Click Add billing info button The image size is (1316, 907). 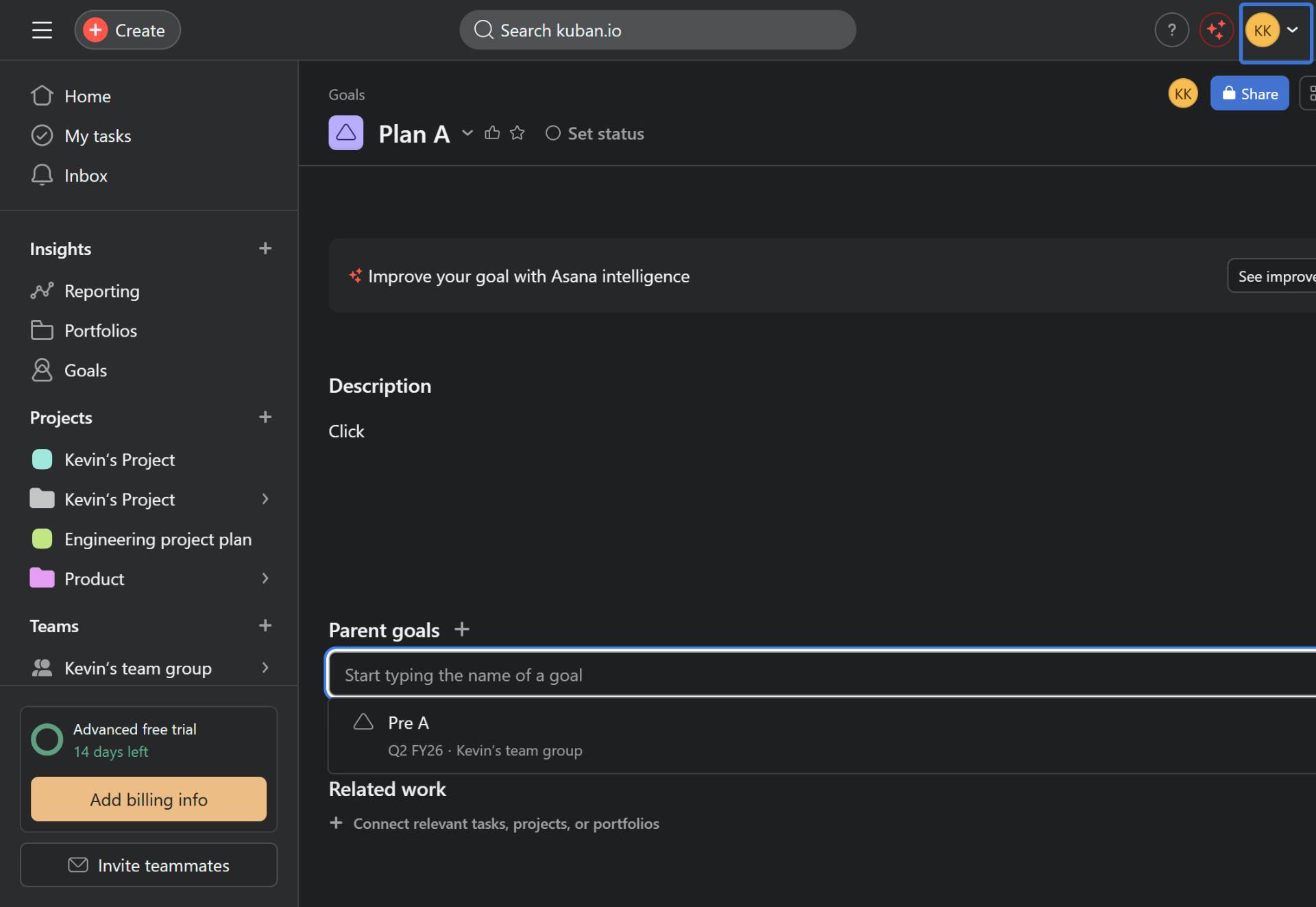tap(149, 799)
